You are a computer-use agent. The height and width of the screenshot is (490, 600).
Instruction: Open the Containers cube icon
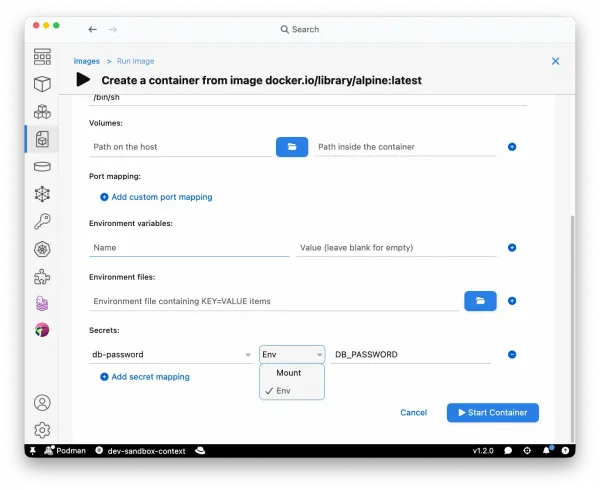(42, 84)
